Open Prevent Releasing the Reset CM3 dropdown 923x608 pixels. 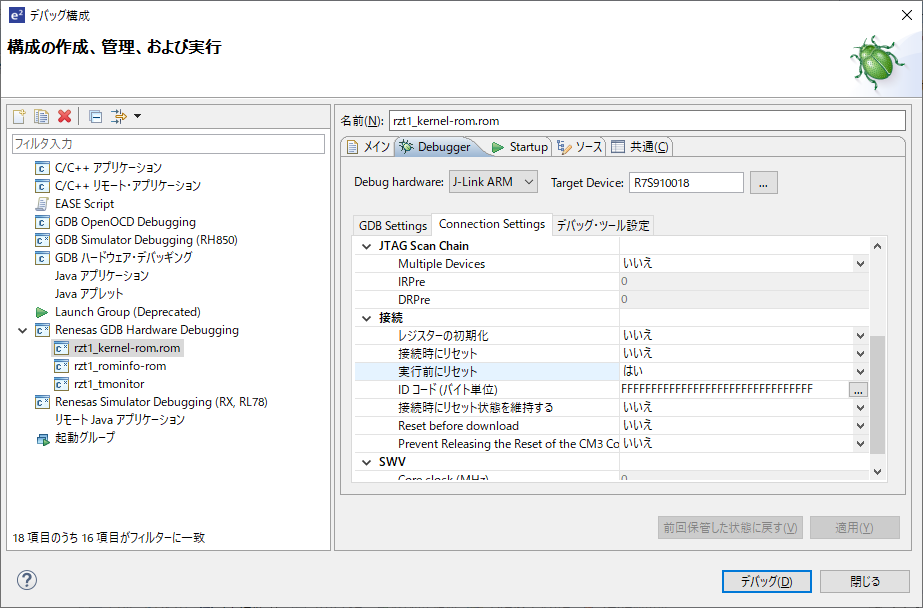[860, 444]
